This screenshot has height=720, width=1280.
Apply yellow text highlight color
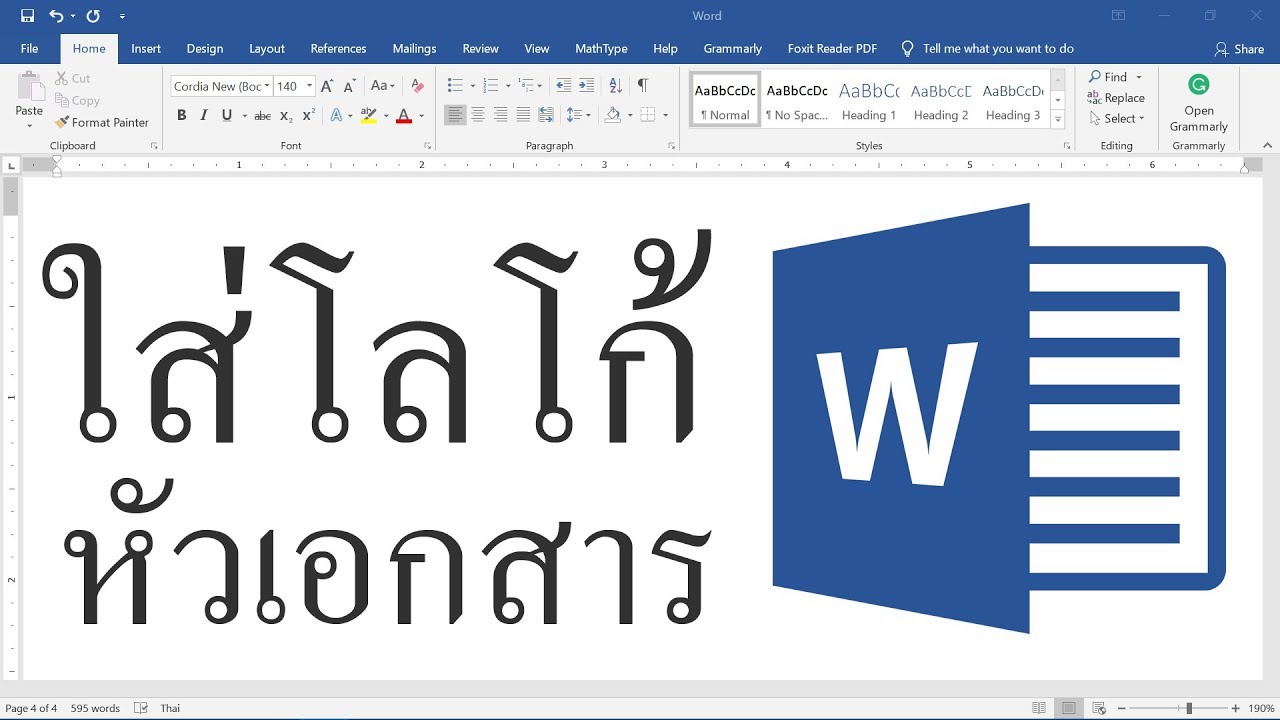coord(368,116)
